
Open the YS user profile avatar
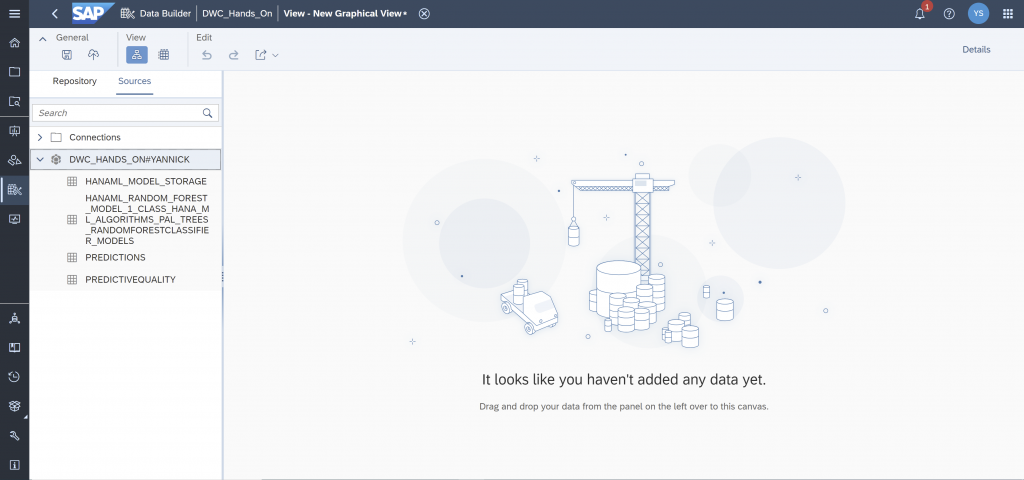click(x=978, y=13)
